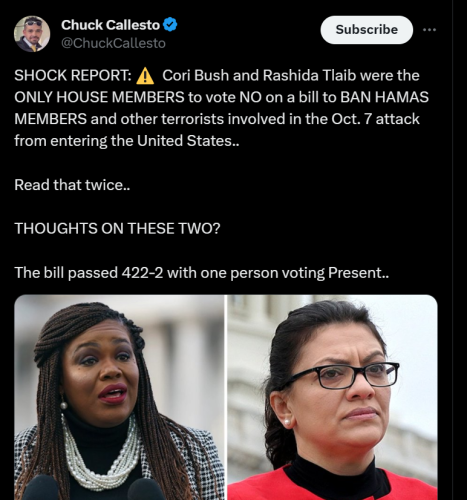Image resolution: width=467 pixels, height=500 pixels.
Task: Subscribe to Chuck Callesto
Action: [x=367, y=30]
